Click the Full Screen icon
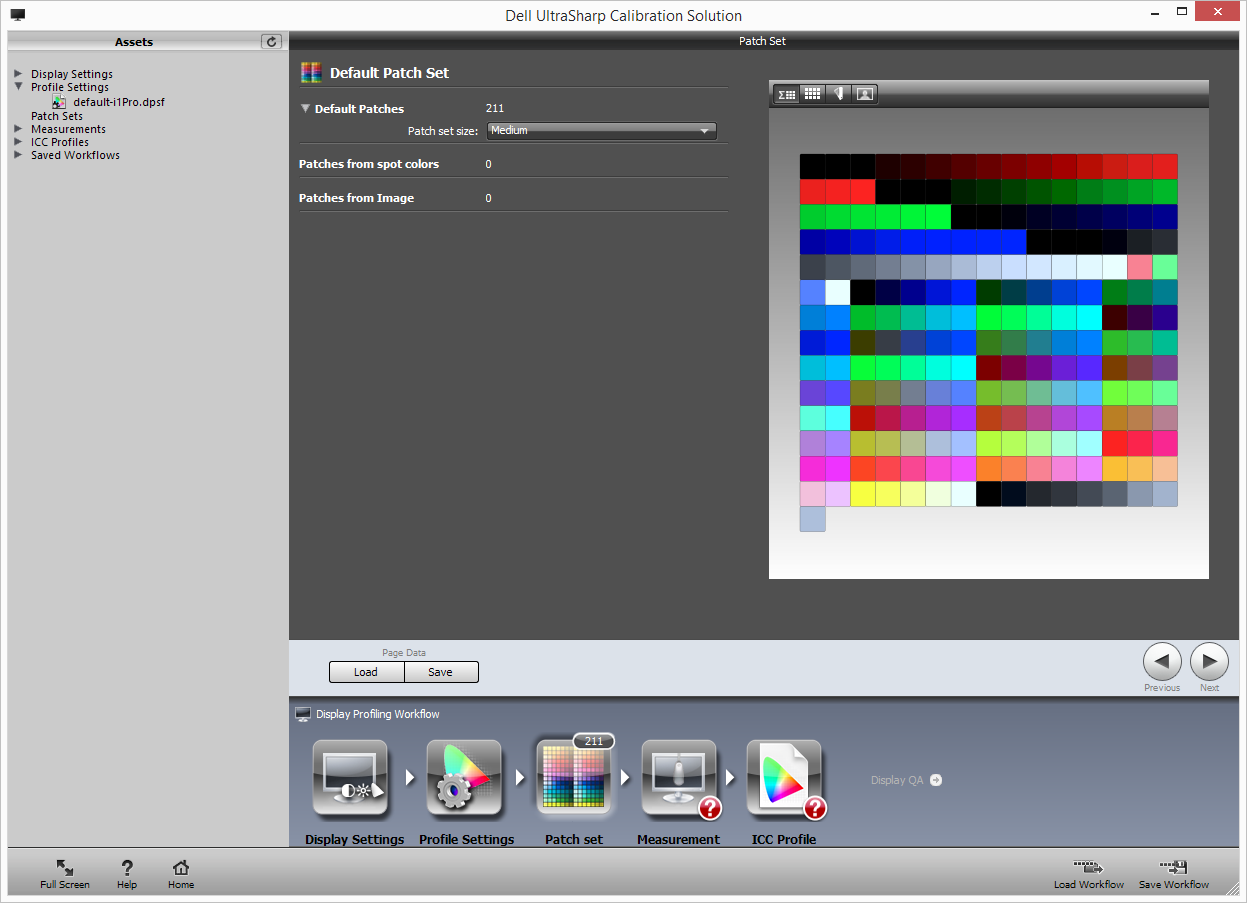 click(x=65, y=868)
